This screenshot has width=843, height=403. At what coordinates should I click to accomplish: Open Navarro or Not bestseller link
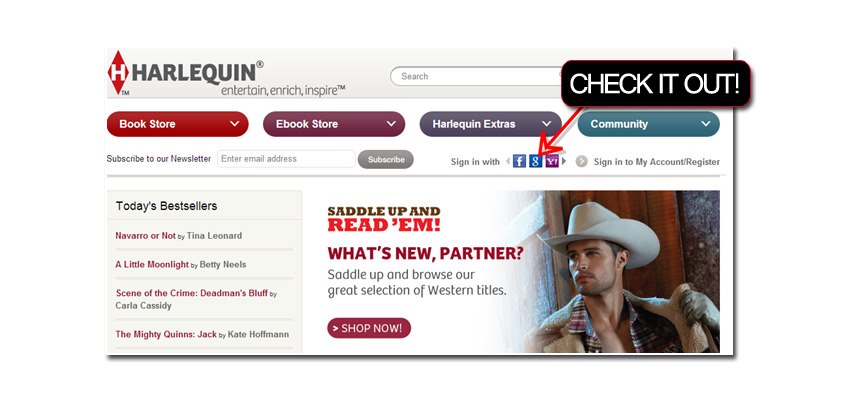pyautogui.click(x=145, y=235)
